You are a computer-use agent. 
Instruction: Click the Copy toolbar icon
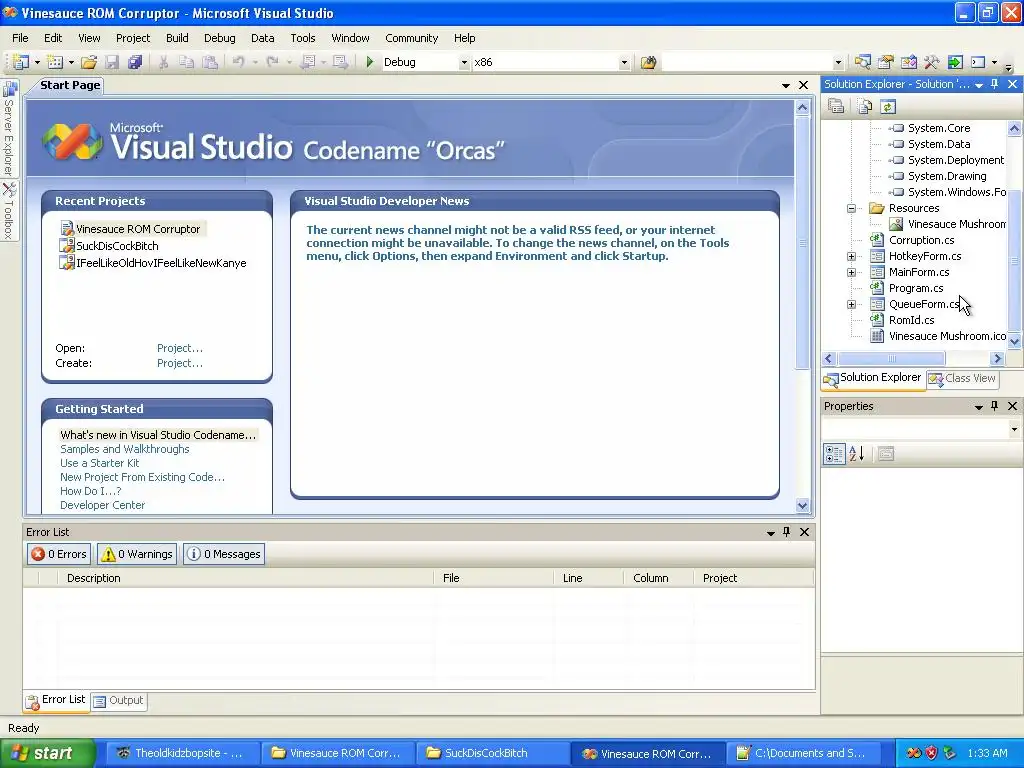186,62
